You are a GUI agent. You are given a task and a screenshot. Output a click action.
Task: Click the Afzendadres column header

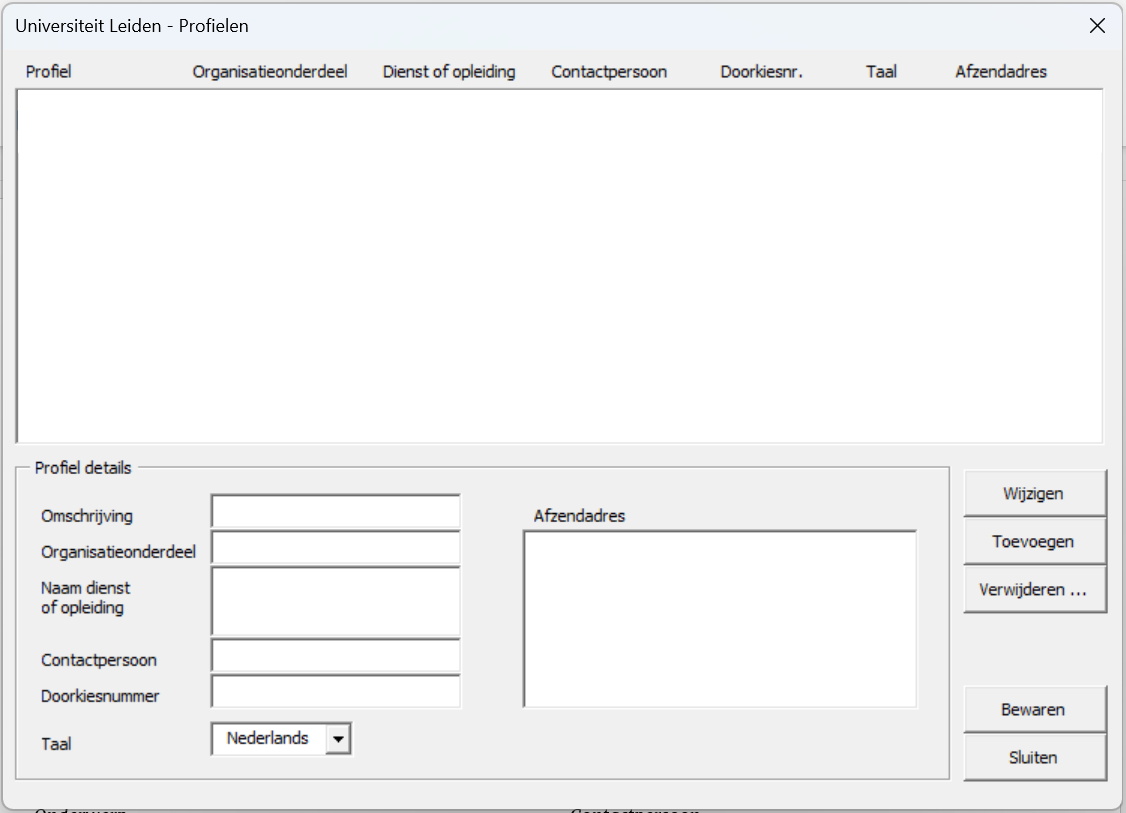[1001, 72]
